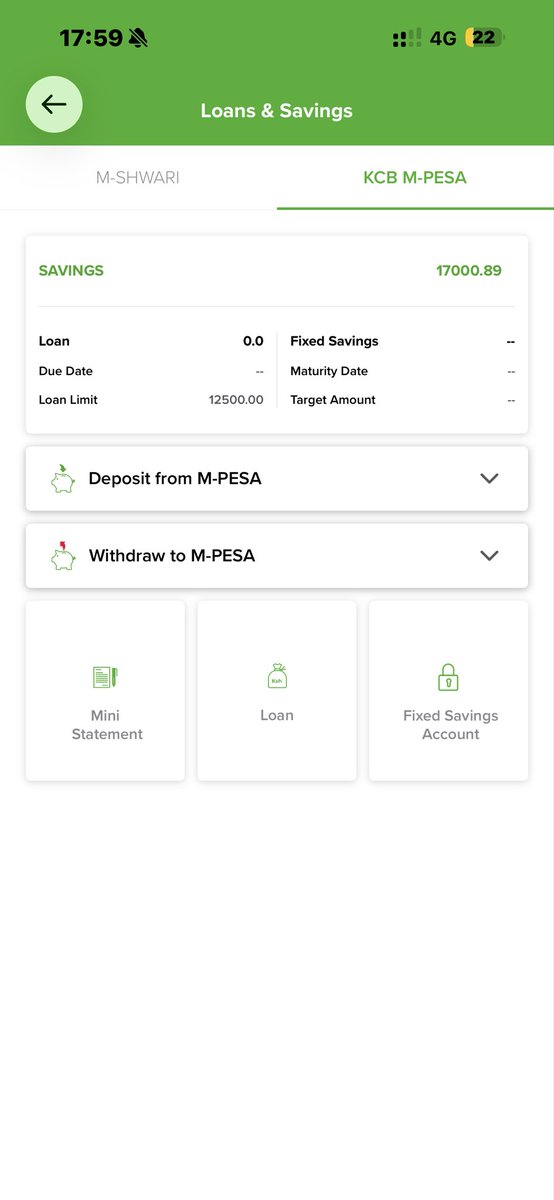Image resolution: width=554 pixels, height=1200 pixels.
Task: Expand Deposit from M-PESA chevron
Action: pos(489,478)
